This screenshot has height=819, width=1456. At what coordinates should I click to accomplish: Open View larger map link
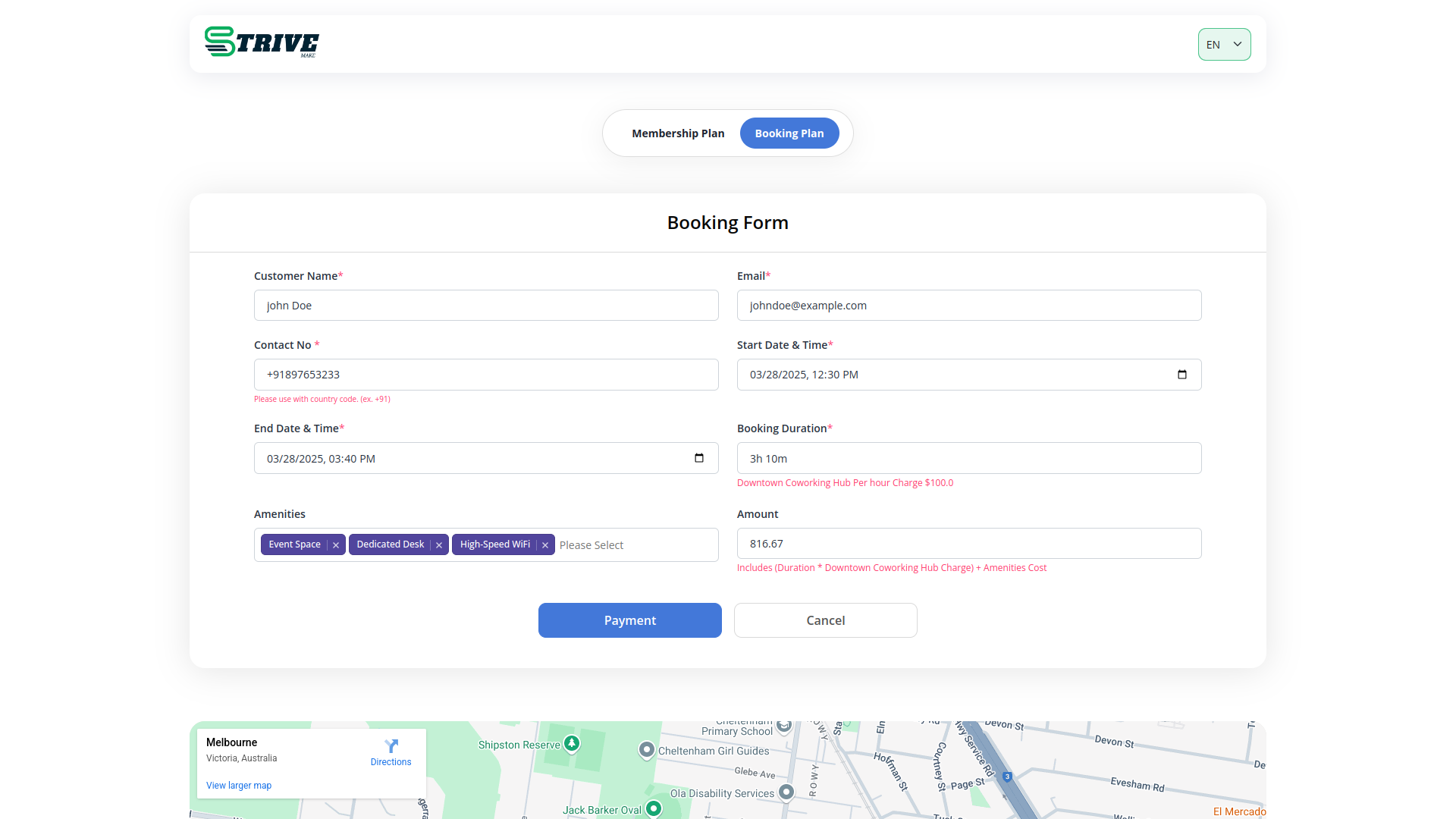coord(239,786)
